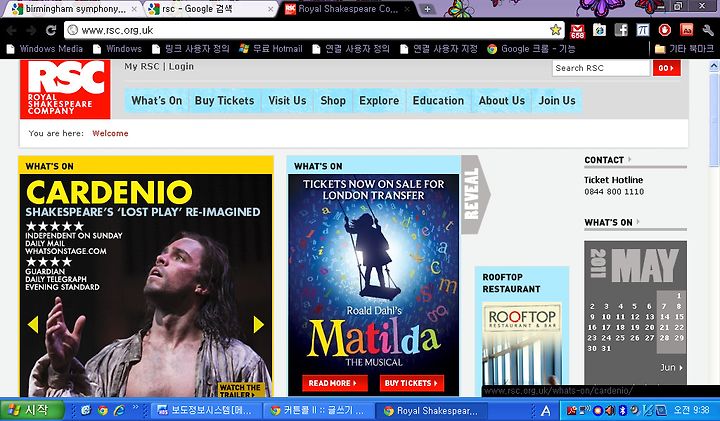Open Chrome wrench settings menu

coord(708,30)
